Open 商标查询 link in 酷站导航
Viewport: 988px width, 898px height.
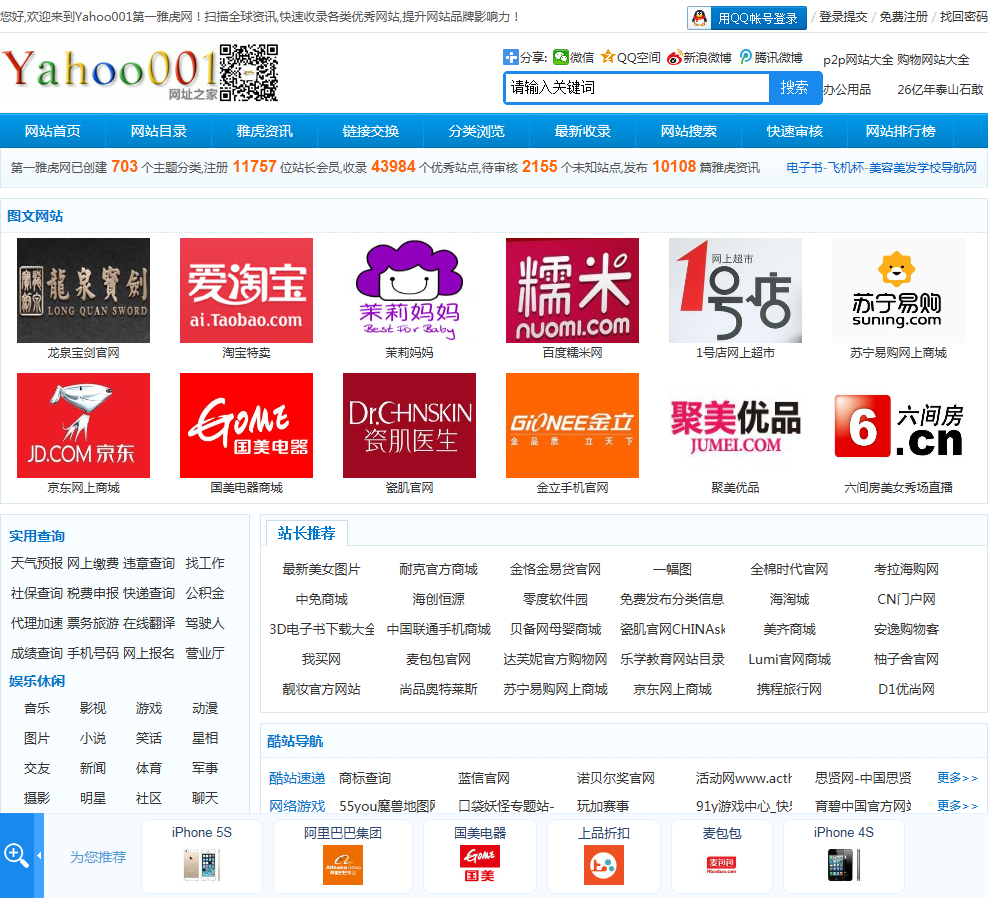[365, 778]
